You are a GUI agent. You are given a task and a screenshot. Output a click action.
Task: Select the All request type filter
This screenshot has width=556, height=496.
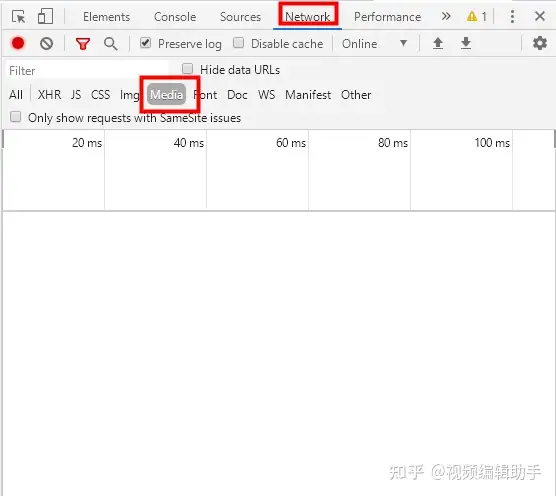tap(16, 95)
